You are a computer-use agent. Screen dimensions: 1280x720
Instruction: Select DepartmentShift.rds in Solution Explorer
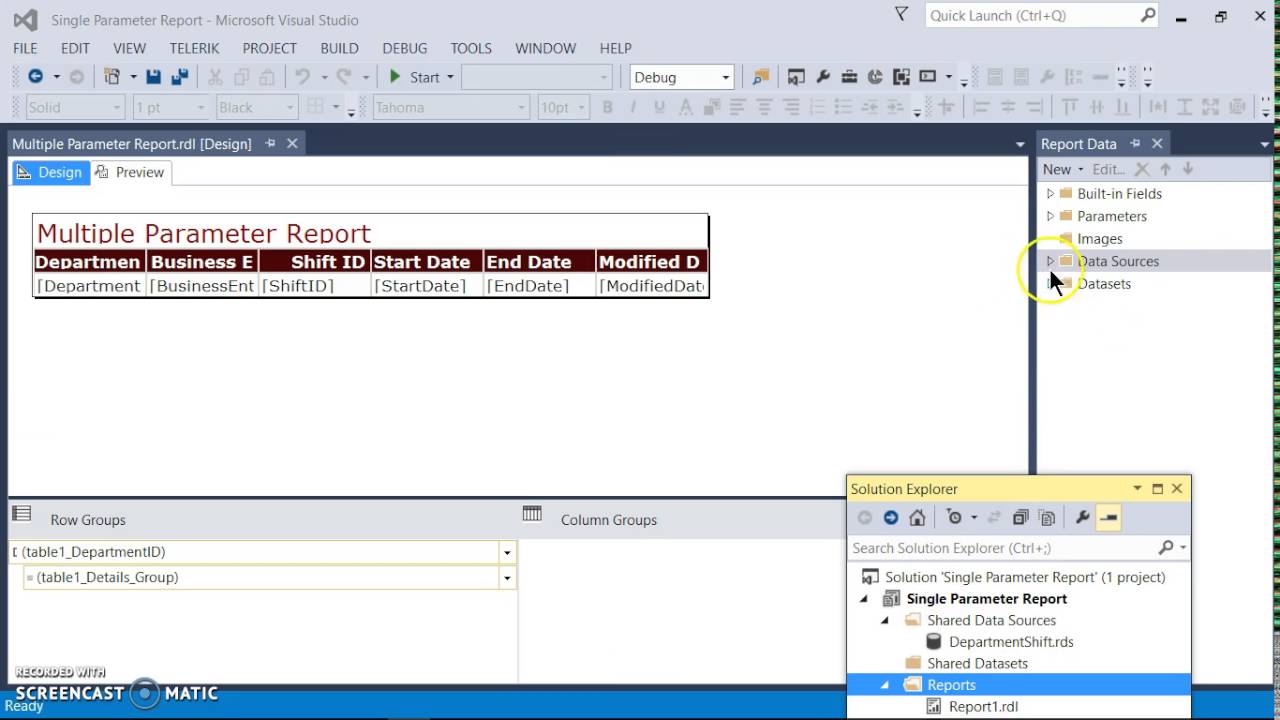click(1011, 642)
